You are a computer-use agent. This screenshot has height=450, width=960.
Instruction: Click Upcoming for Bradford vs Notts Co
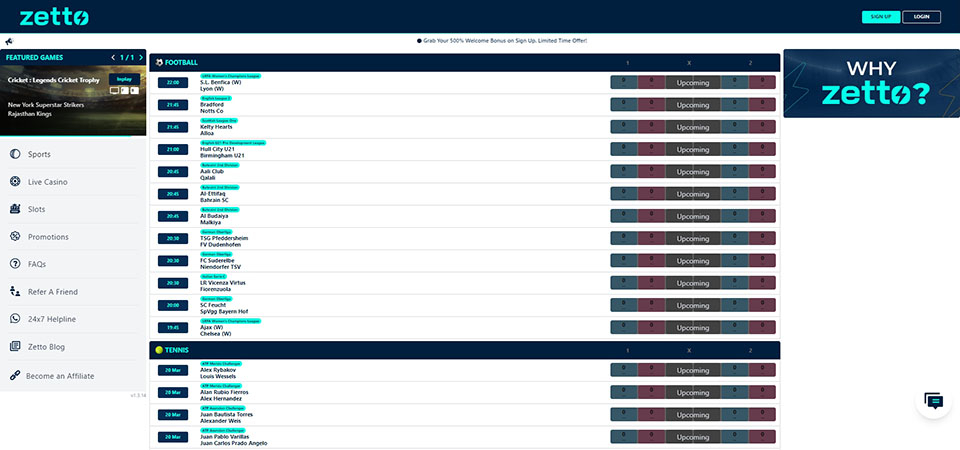point(692,105)
